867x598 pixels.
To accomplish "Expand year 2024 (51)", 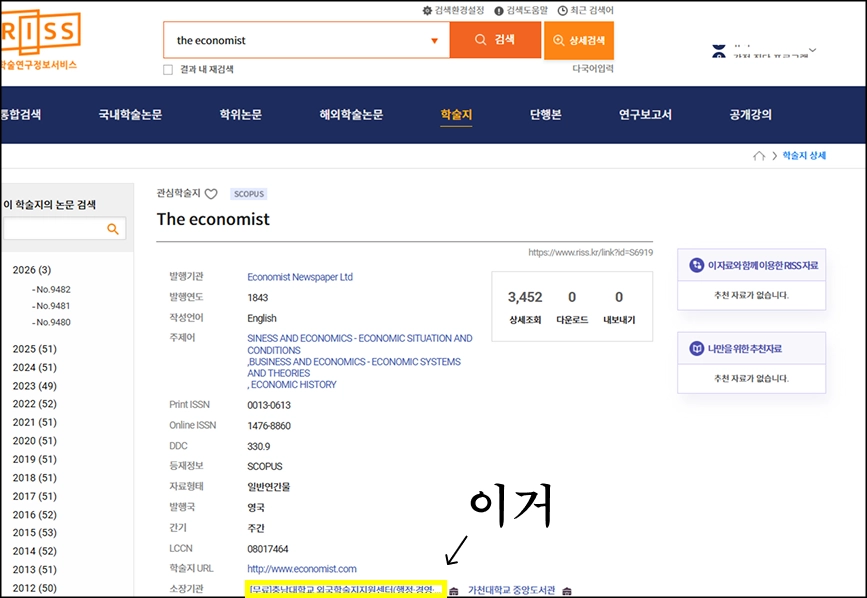I will coord(34,367).
